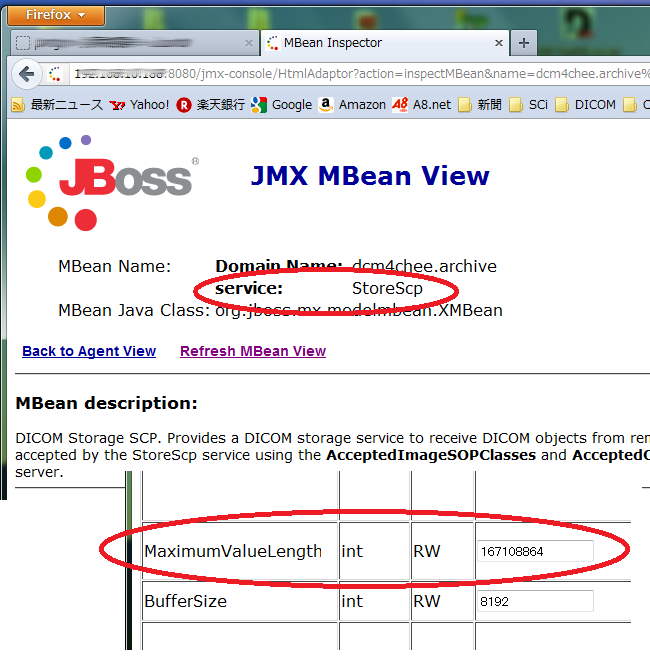This screenshot has height=661, width=650.
Task: Edit the MaximumValueLength value field
Action: coord(535,551)
